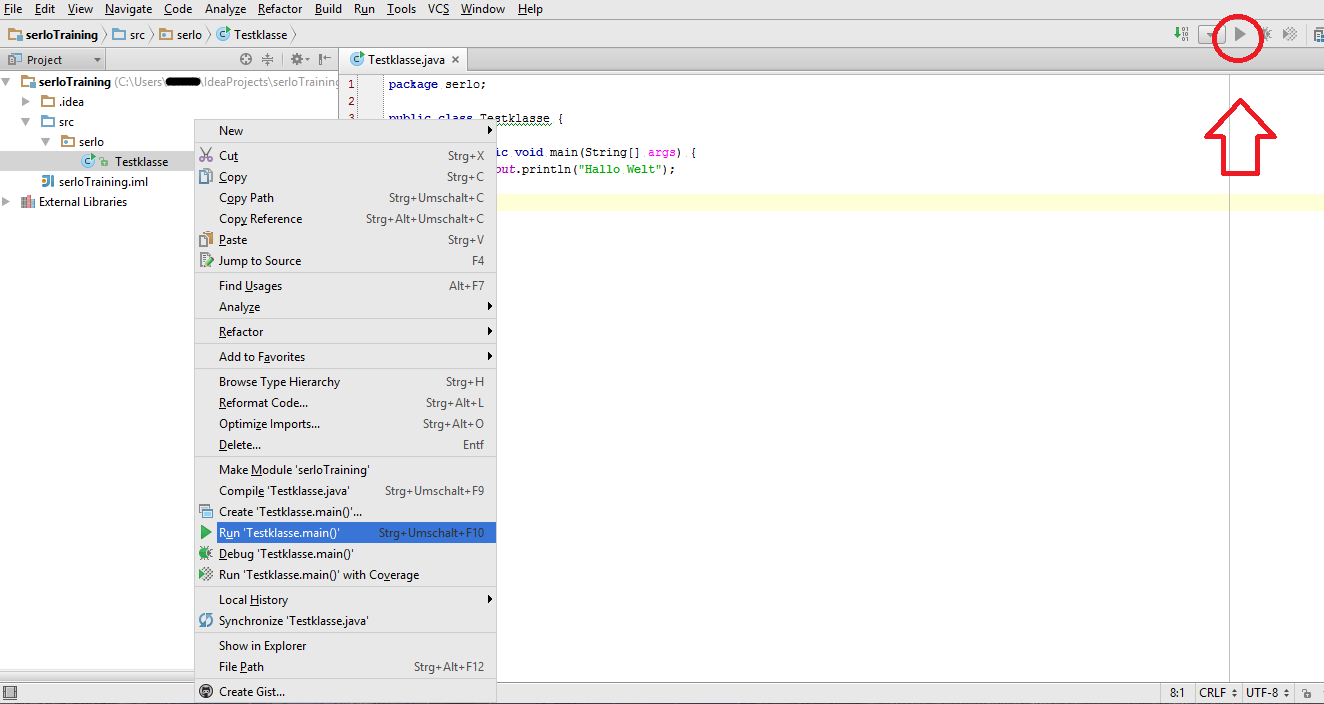Viewport: 1324px width, 704px height.
Task: Choose Delete... in the context menu
Action: (345, 445)
